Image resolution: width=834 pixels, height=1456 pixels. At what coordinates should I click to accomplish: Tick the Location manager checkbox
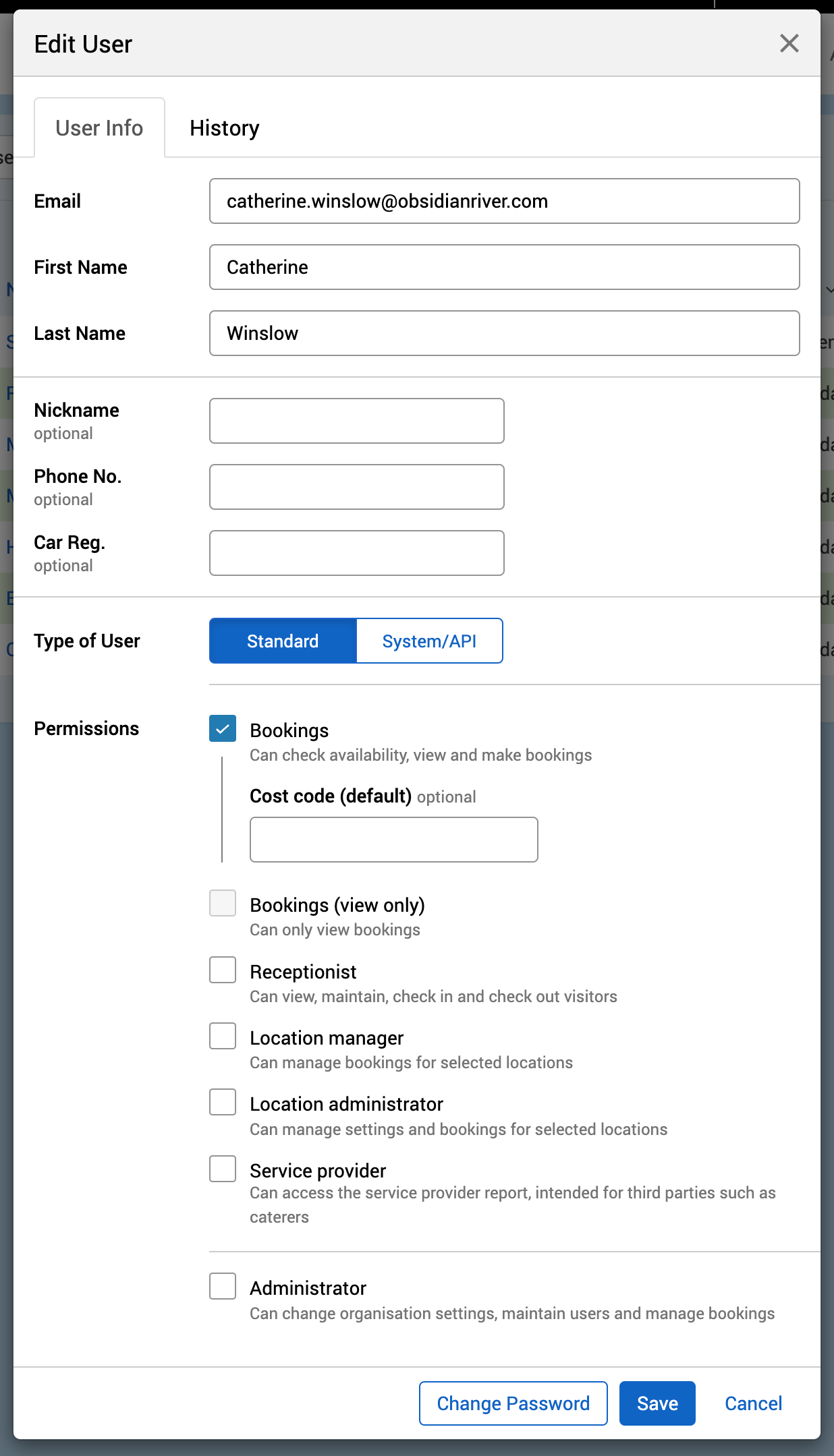223,1037
